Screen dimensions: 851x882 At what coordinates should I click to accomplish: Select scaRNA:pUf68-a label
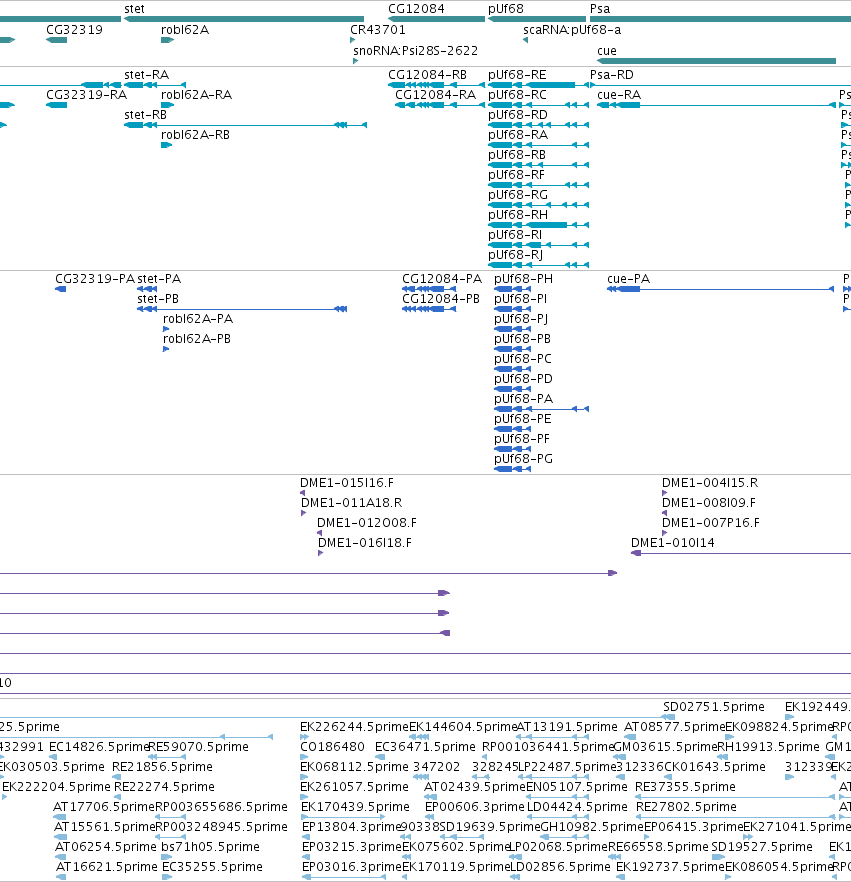[571, 29]
